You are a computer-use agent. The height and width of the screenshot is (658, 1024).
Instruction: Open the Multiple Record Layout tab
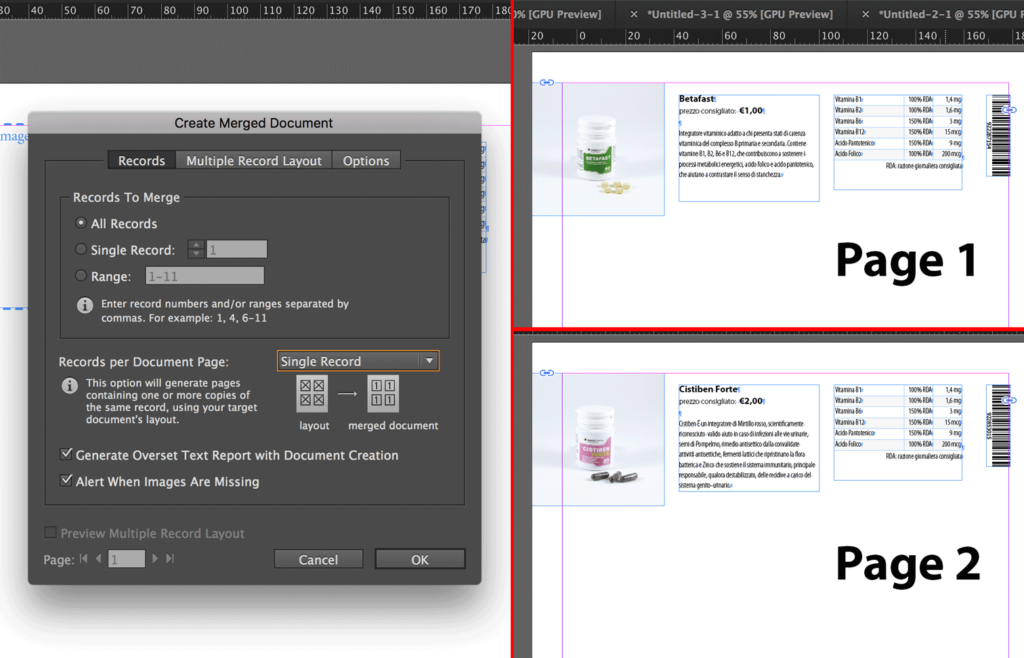(x=253, y=161)
